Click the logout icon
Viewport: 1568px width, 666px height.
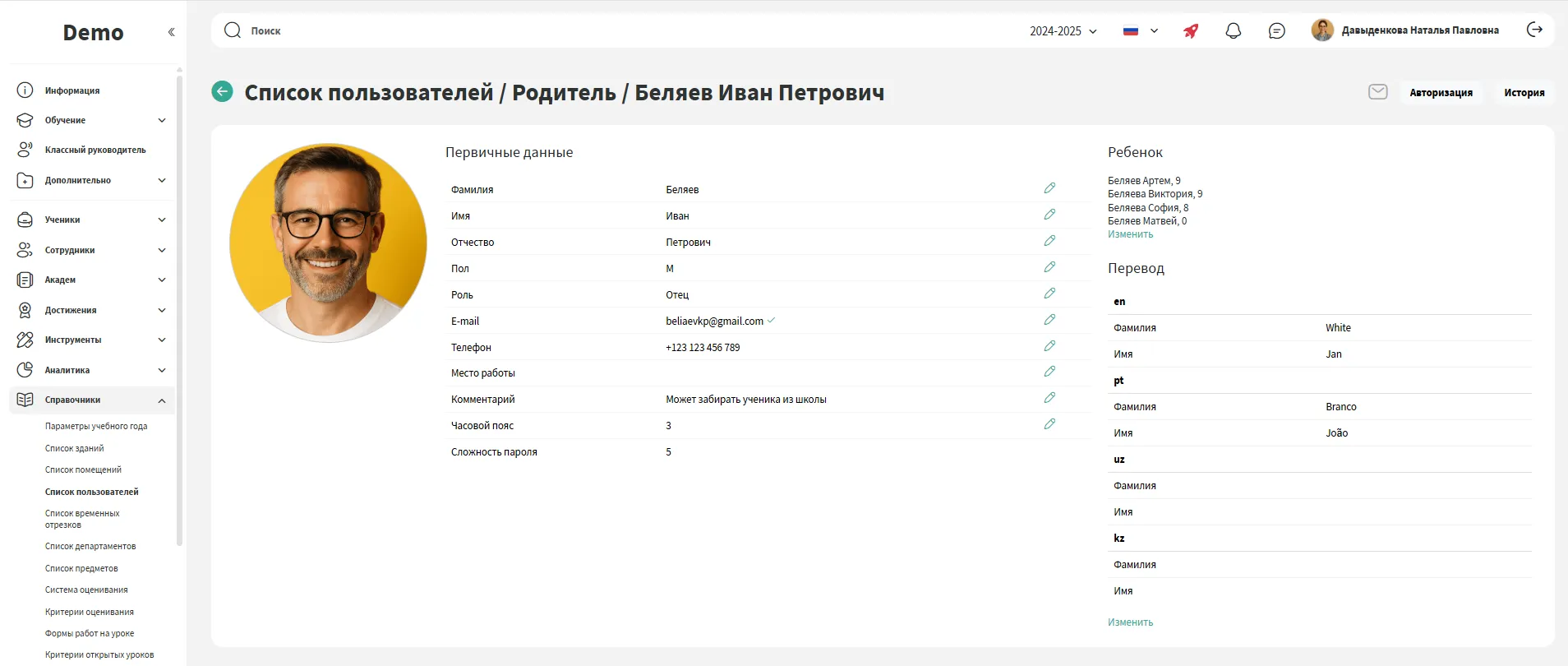coord(1533,30)
